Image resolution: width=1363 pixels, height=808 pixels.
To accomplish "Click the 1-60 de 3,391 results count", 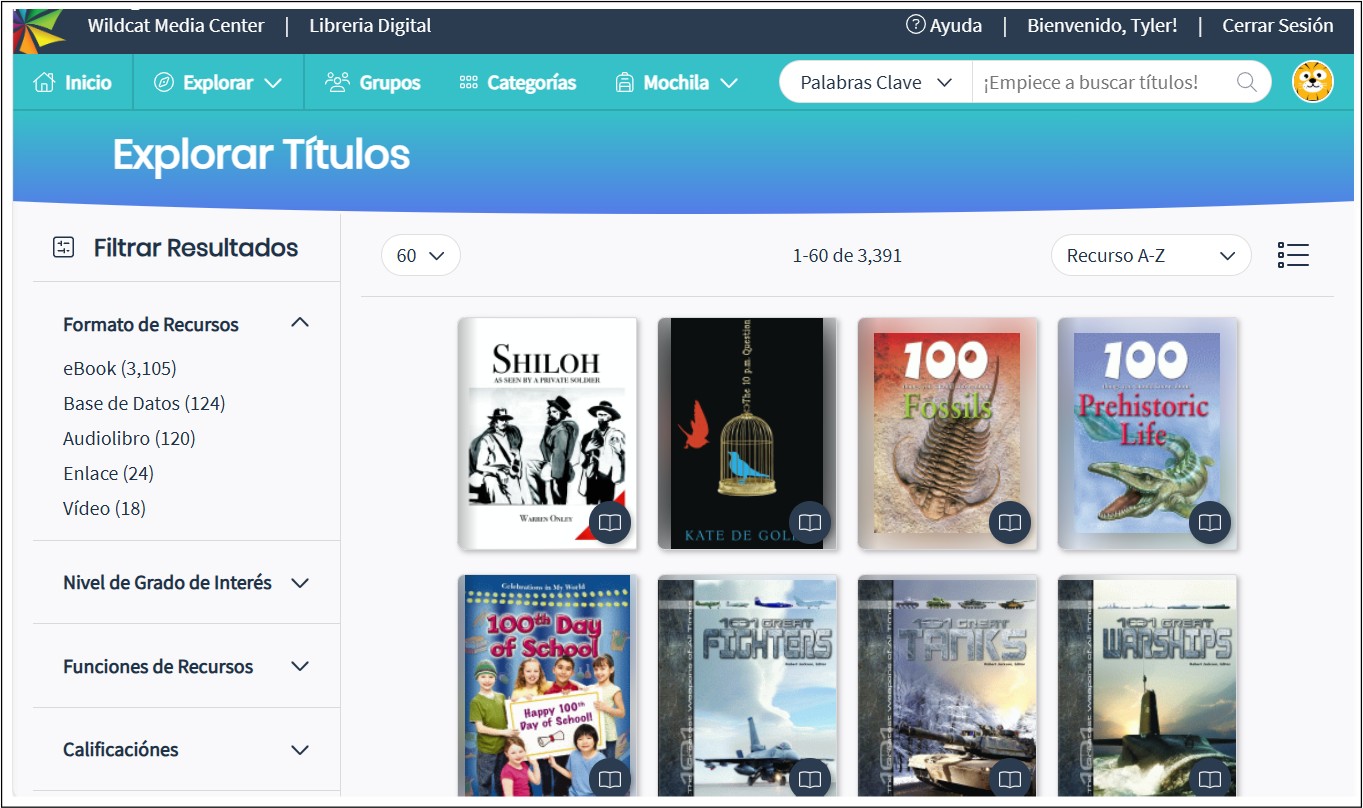I will 847,256.
